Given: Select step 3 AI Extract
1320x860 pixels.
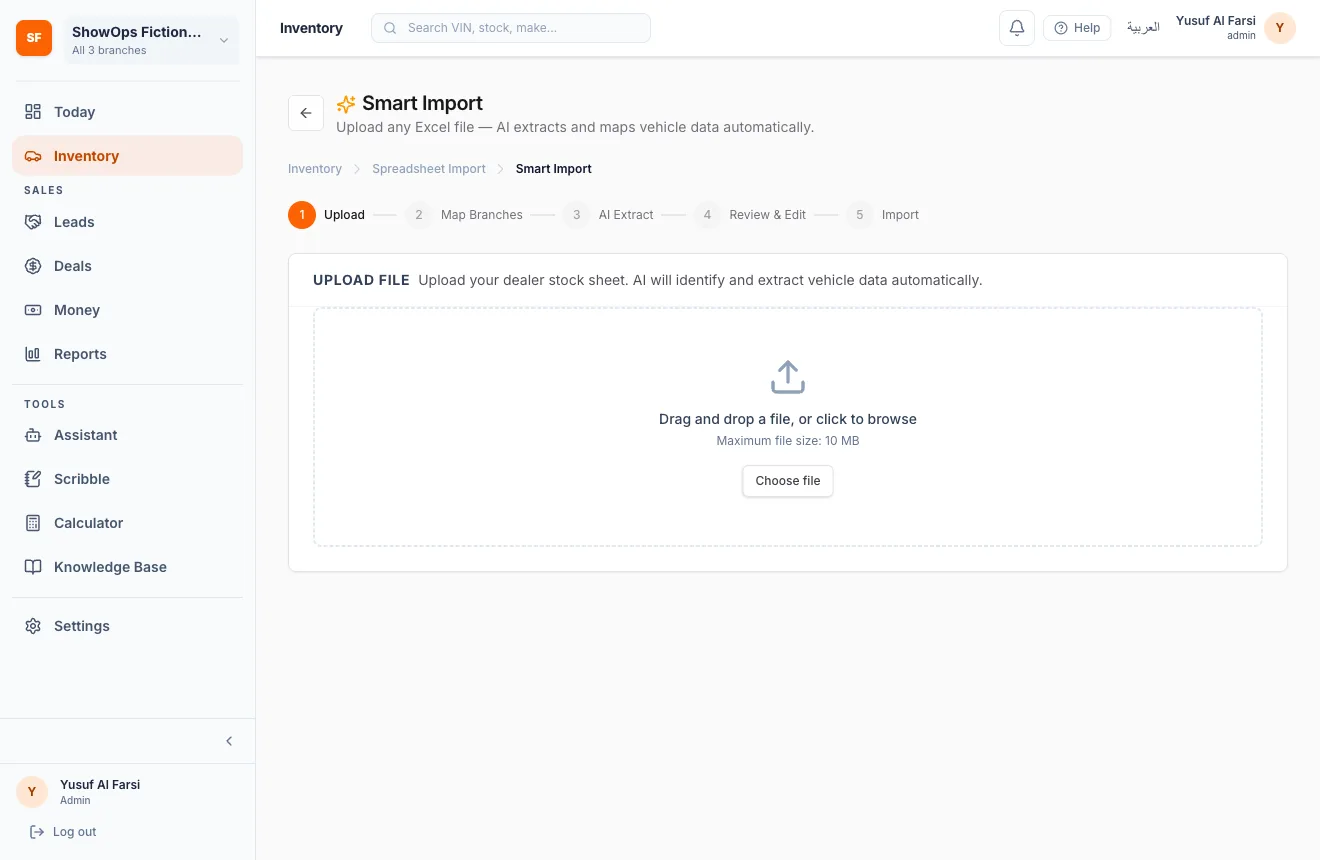Looking at the screenshot, I should point(608,215).
